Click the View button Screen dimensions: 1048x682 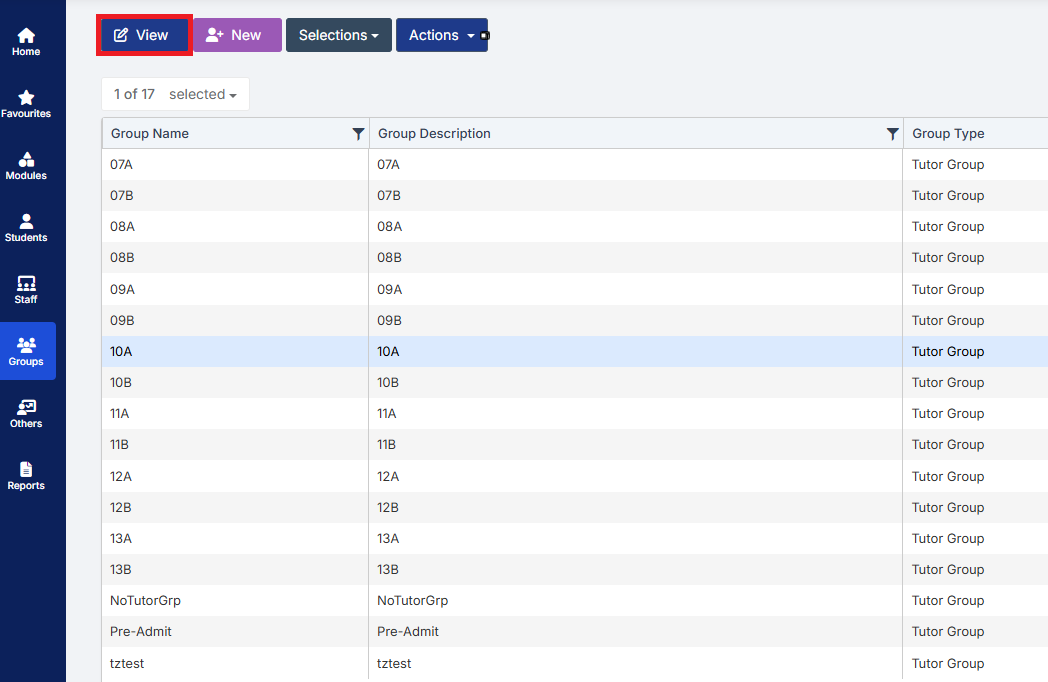143,34
